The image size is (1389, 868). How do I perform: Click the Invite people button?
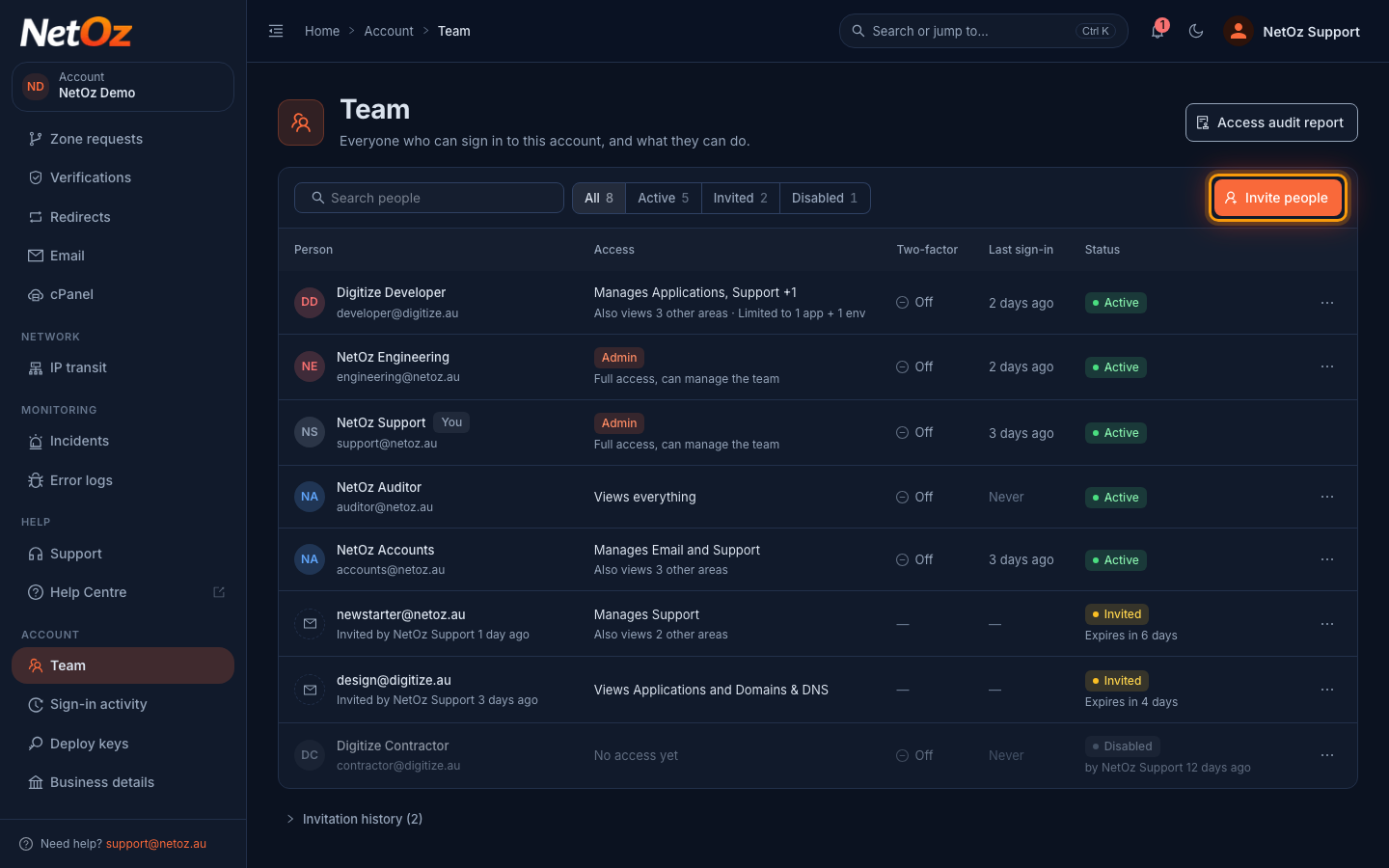[1277, 198]
